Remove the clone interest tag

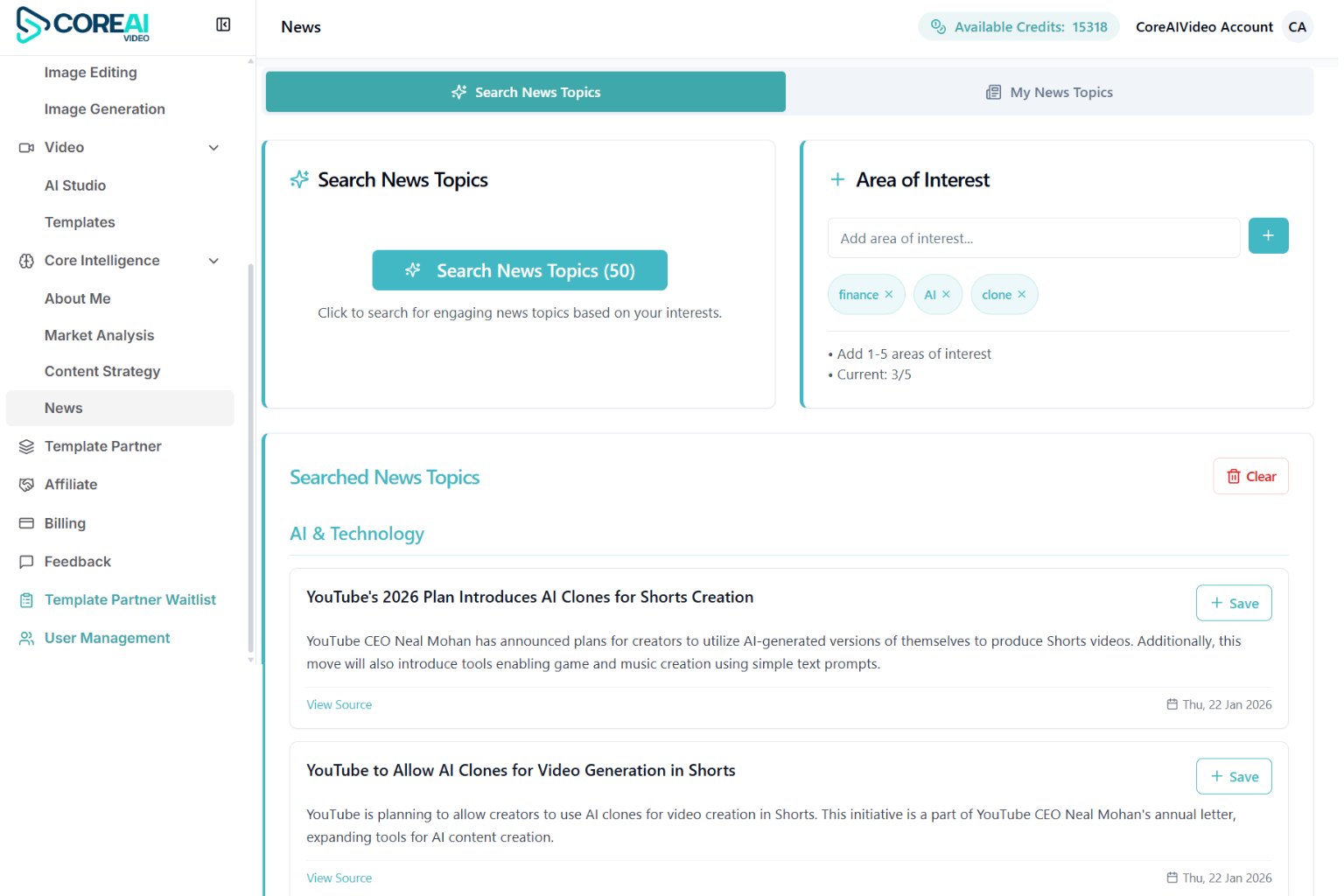1021,294
